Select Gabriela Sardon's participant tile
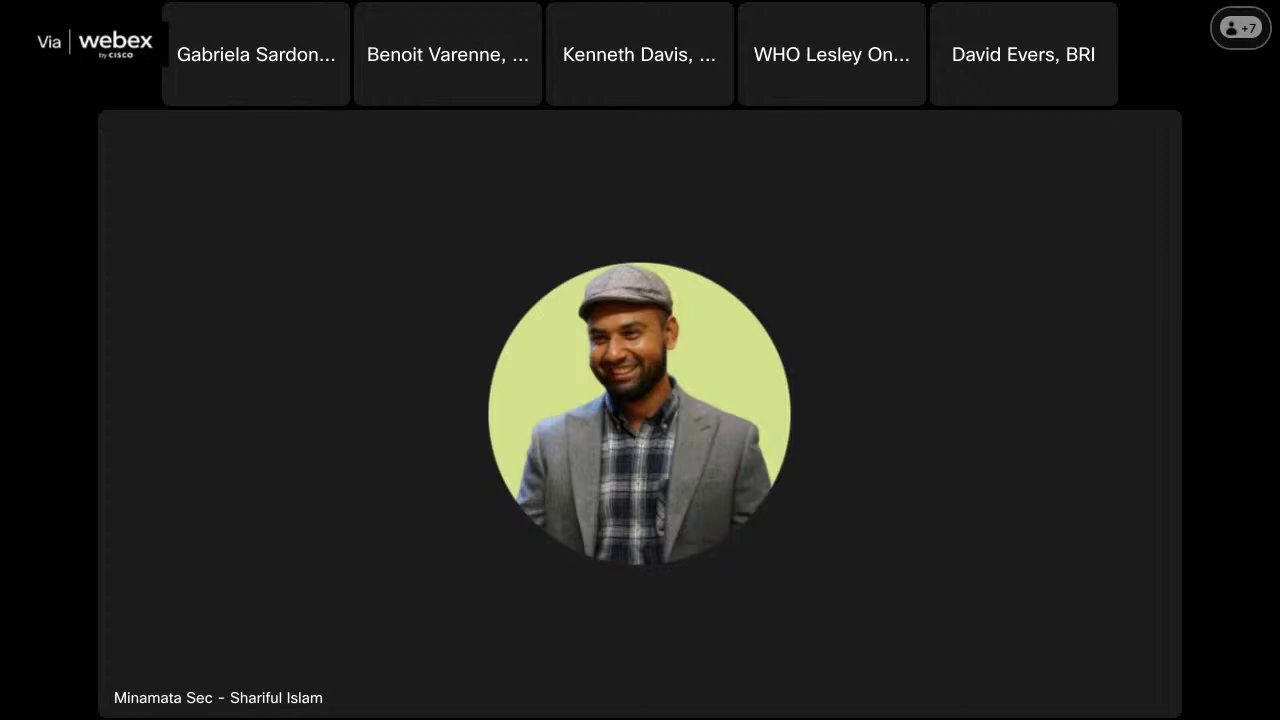Screen dimensions: 1280x720 click(256, 54)
